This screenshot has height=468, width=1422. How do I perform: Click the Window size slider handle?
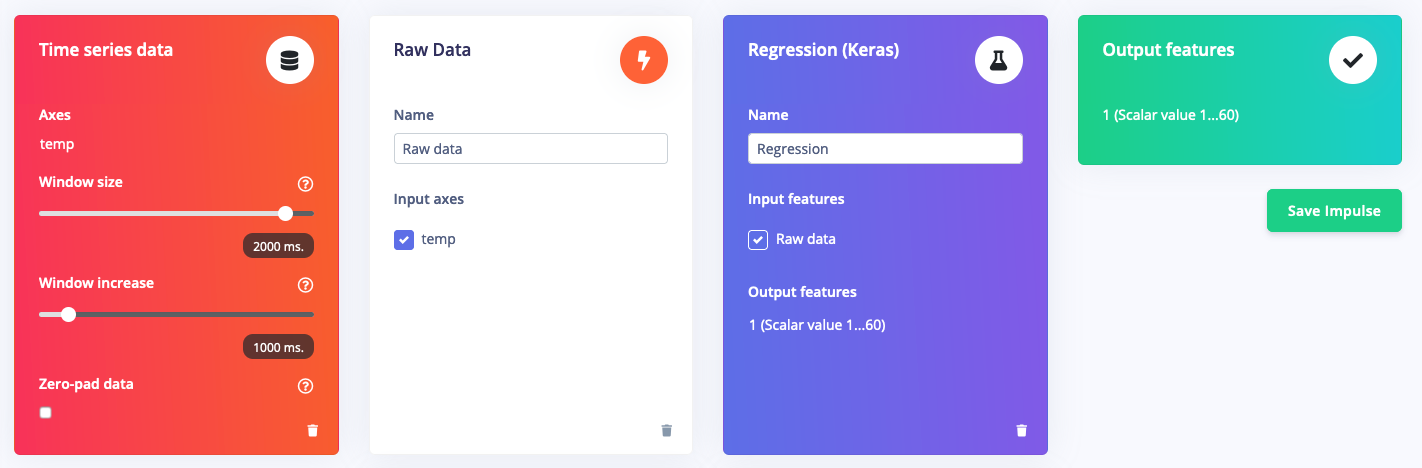286,213
